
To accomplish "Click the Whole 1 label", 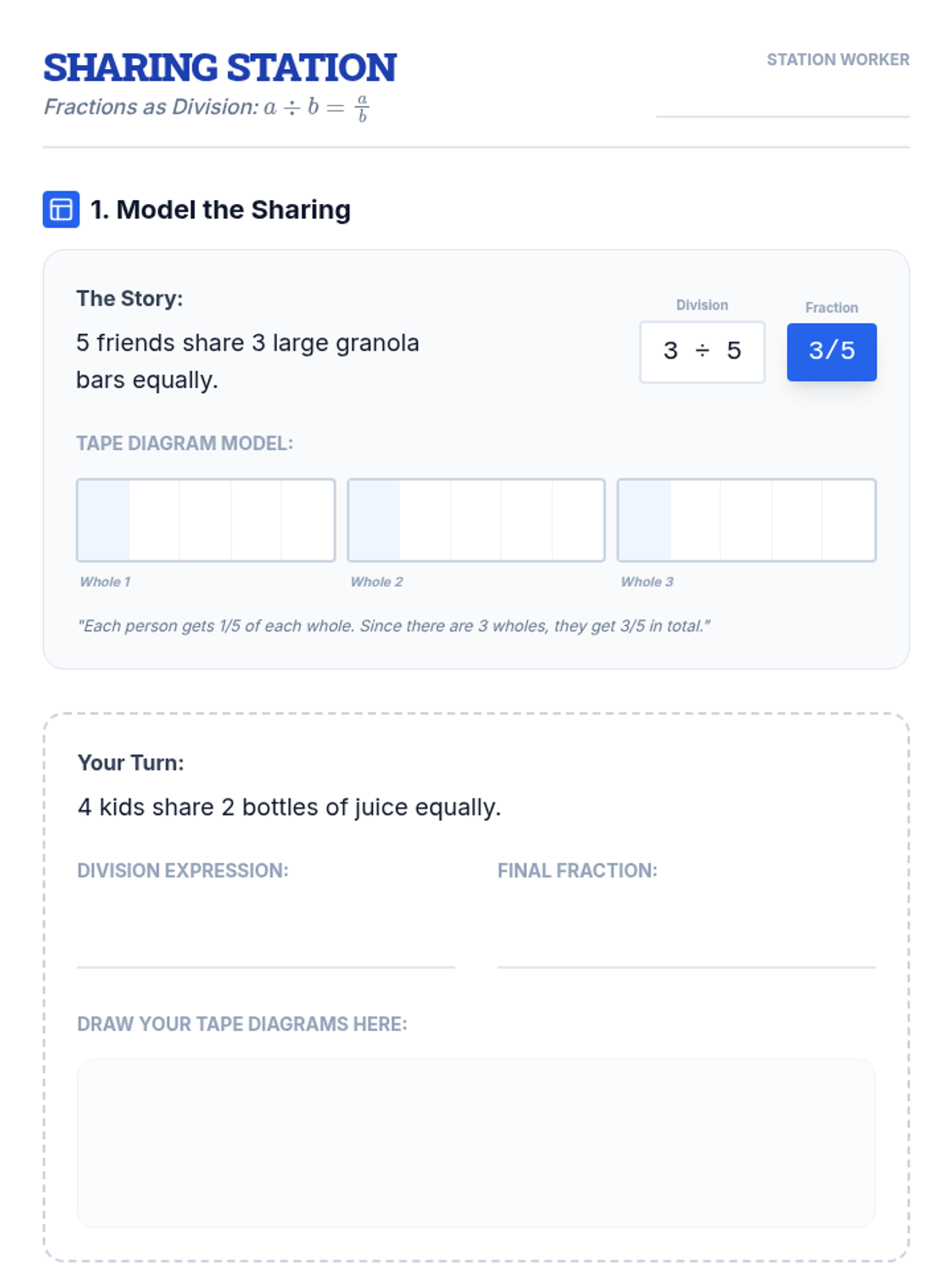I will 105,582.
